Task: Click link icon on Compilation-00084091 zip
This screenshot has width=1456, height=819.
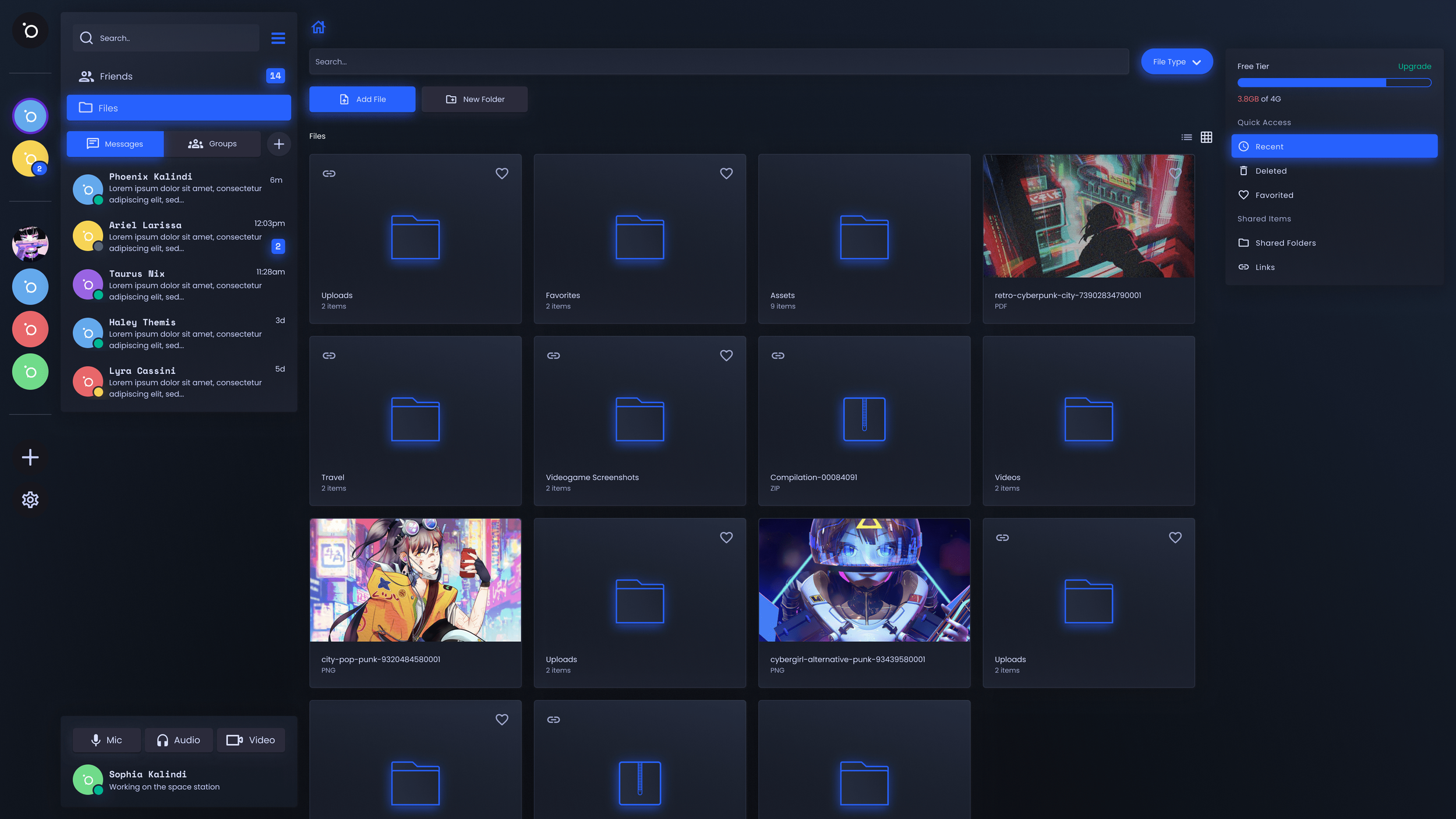Action: [x=778, y=355]
